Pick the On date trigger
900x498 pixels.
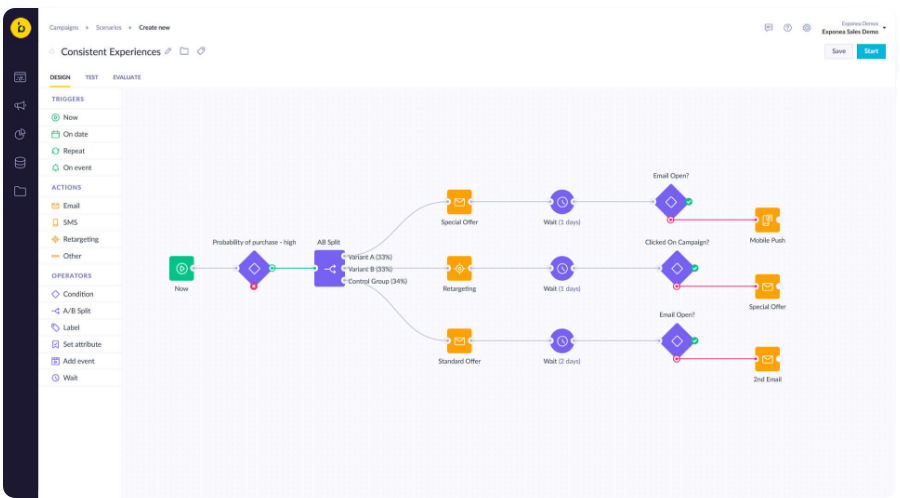80,134
